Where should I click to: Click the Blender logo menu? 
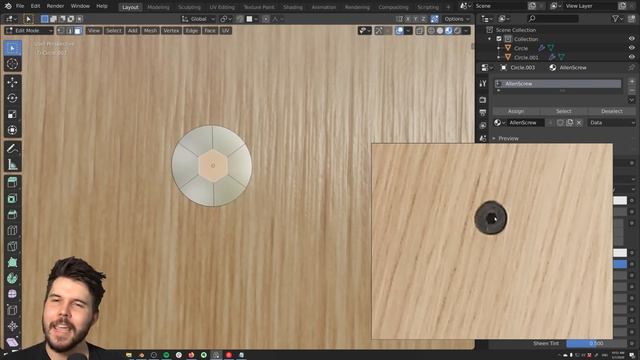point(8,6)
